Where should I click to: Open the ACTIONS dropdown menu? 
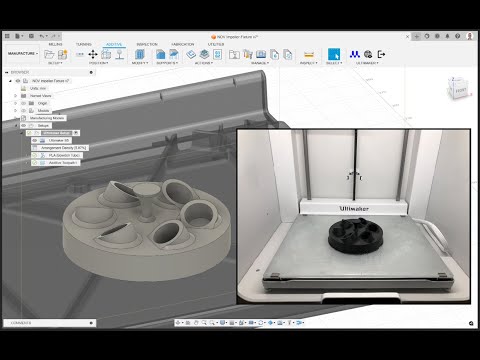click(x=203, y=63)
